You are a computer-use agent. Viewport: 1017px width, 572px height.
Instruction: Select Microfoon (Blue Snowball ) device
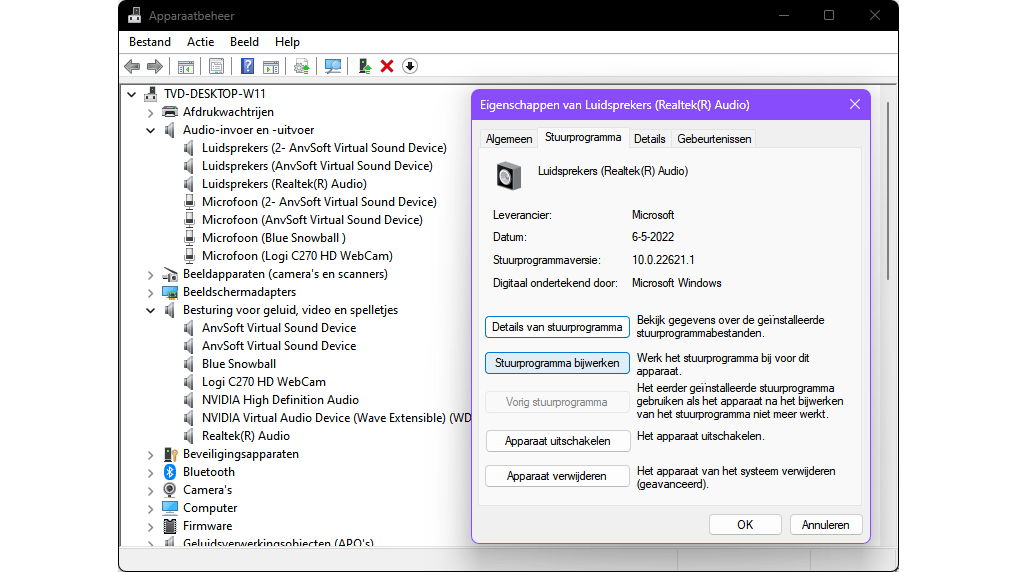pos(273,238)
